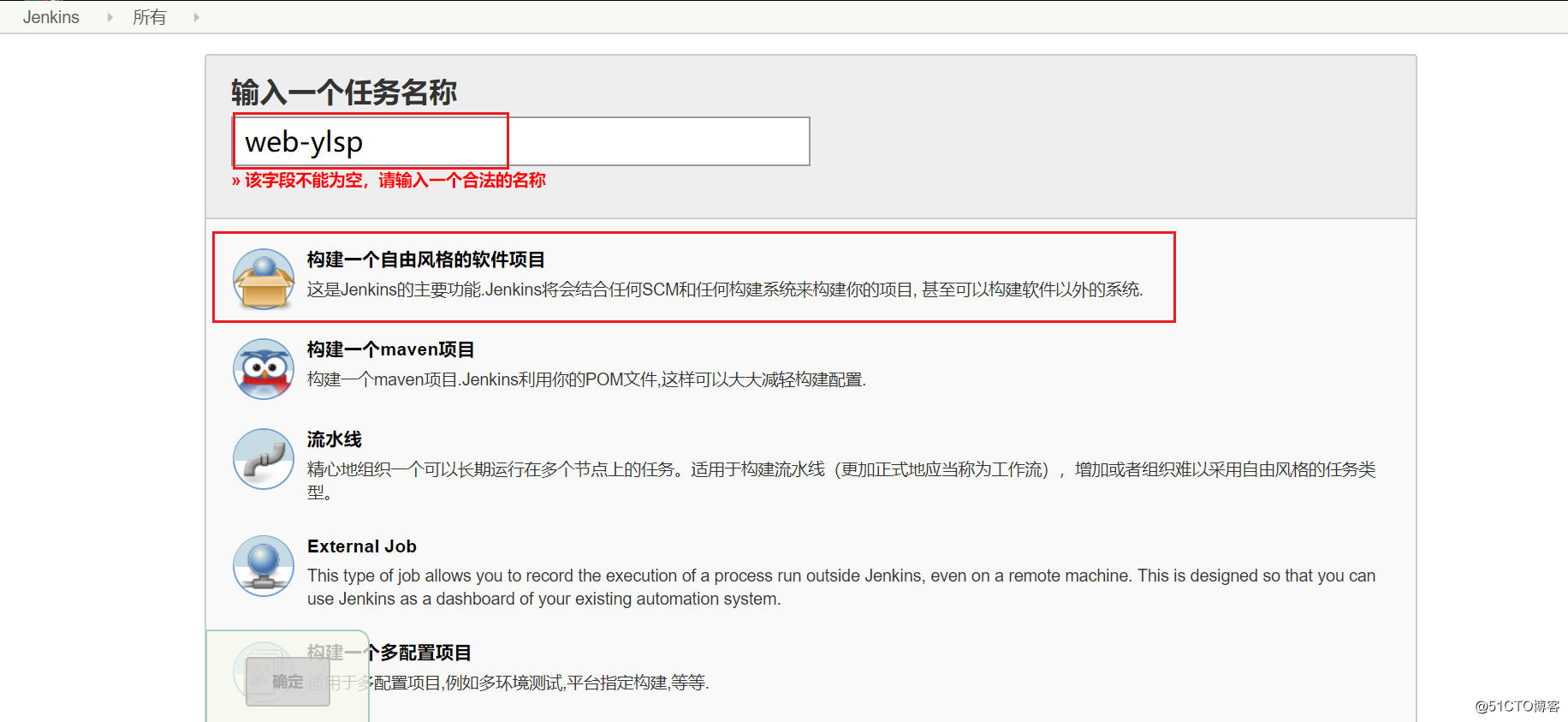Select 构建一个maven项目 title
This screenshot has width=1568, height=722.
click(391, 349)
